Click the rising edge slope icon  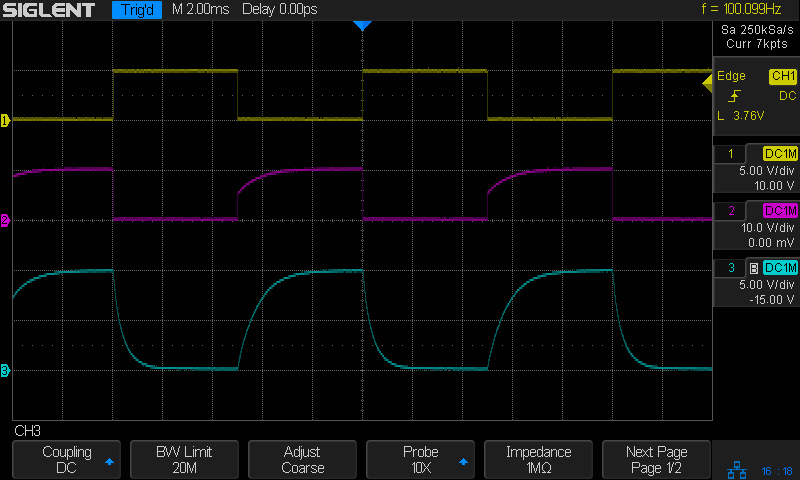[735, 96]
